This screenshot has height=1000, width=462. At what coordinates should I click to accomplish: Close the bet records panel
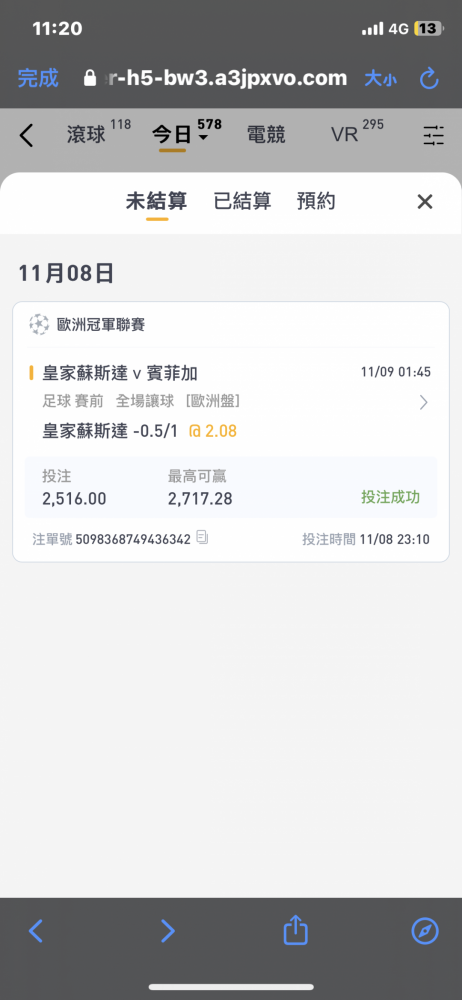coord(425,202)
